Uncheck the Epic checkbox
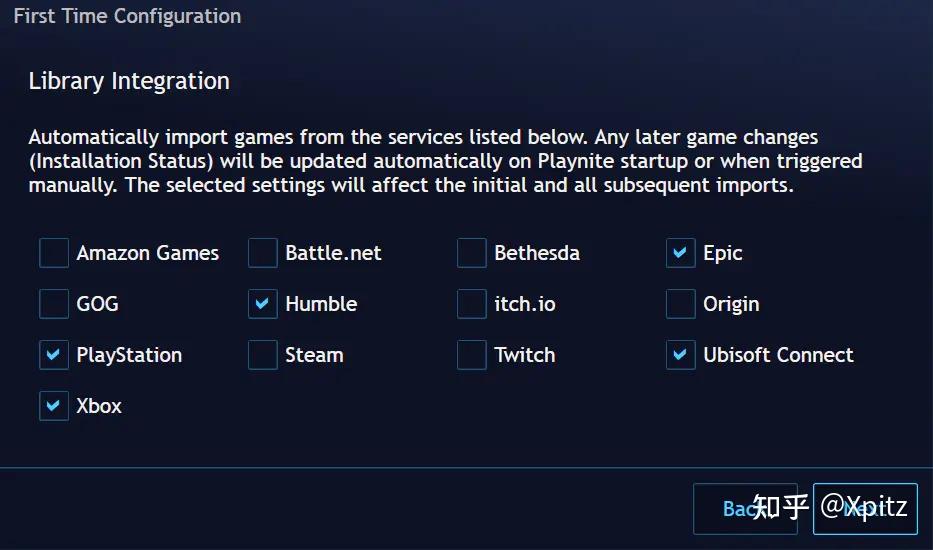The width and height of the screenshot is (933, 550). point(681,253)
